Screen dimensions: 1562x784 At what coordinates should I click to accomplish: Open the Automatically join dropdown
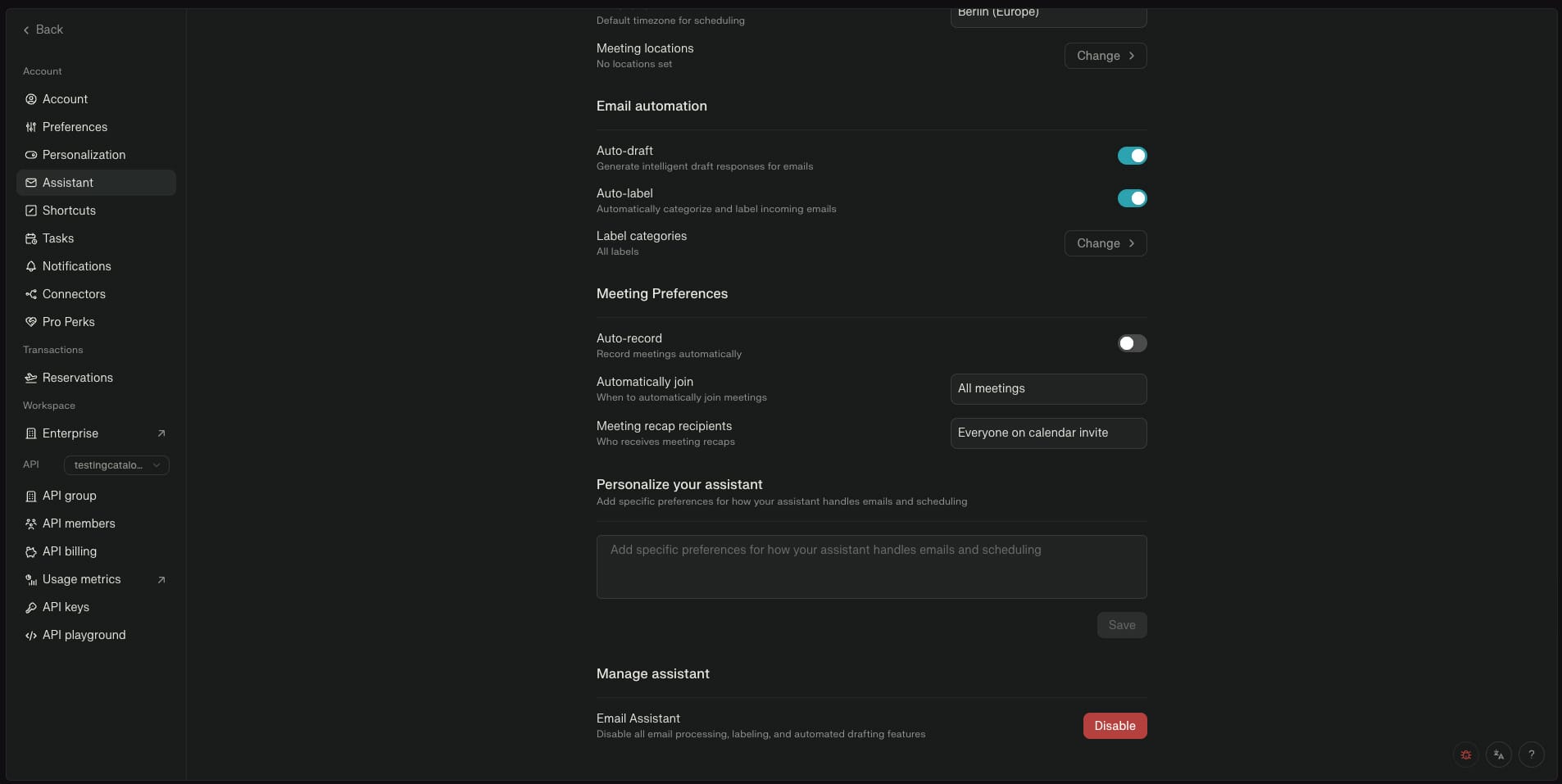click(1047, 389)
